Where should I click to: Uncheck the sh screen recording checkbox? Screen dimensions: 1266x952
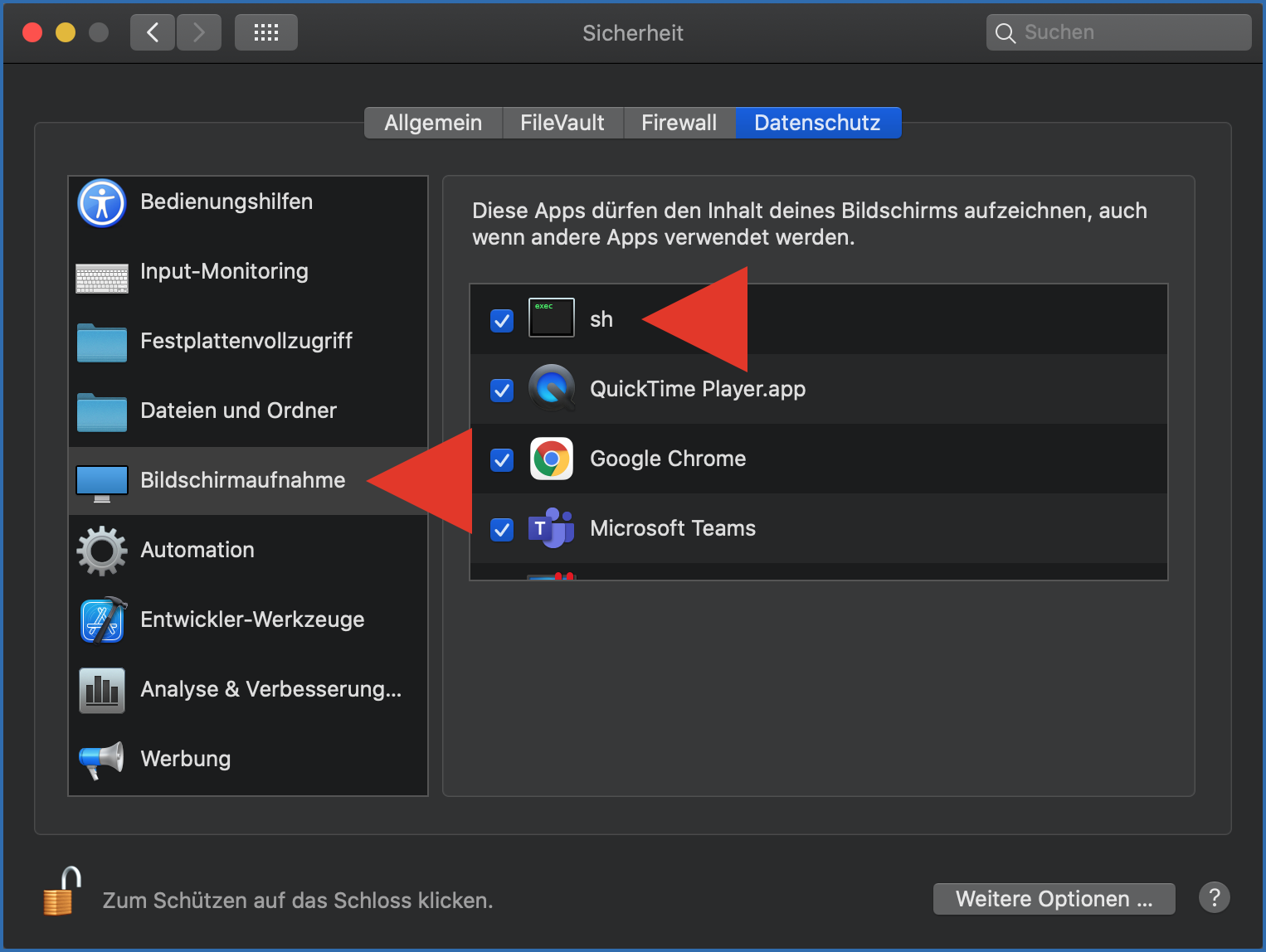(502, 320)
